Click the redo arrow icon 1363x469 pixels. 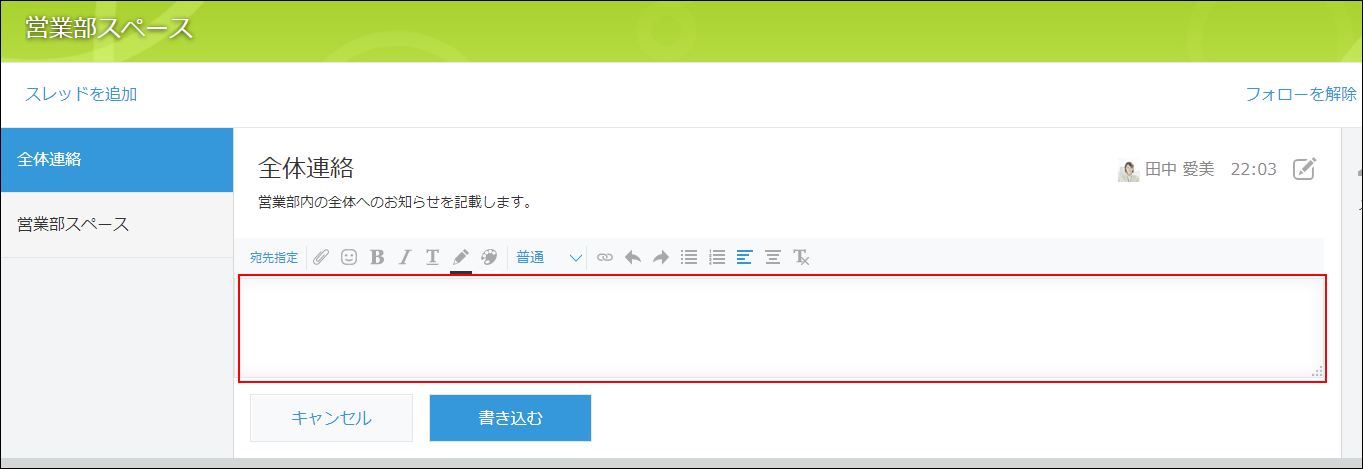pyautogui.click(x=661, y=257)
